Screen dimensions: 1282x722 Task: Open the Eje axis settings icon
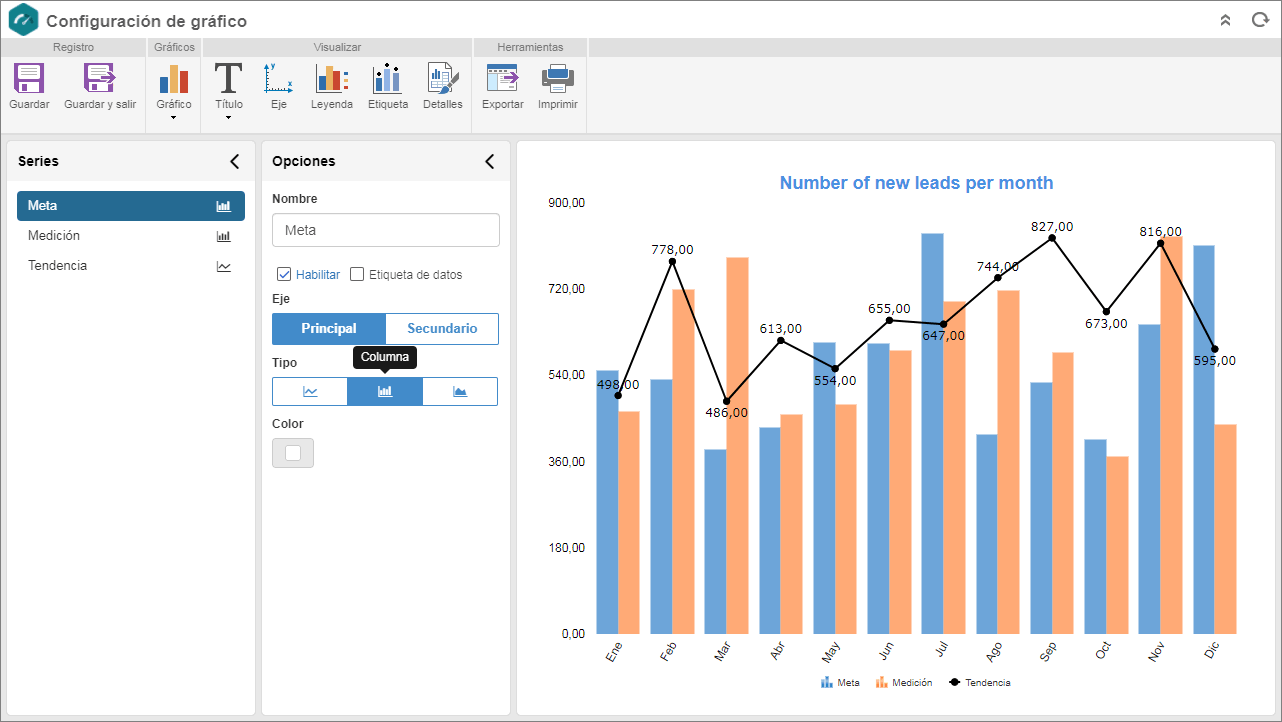coord(278,79)
